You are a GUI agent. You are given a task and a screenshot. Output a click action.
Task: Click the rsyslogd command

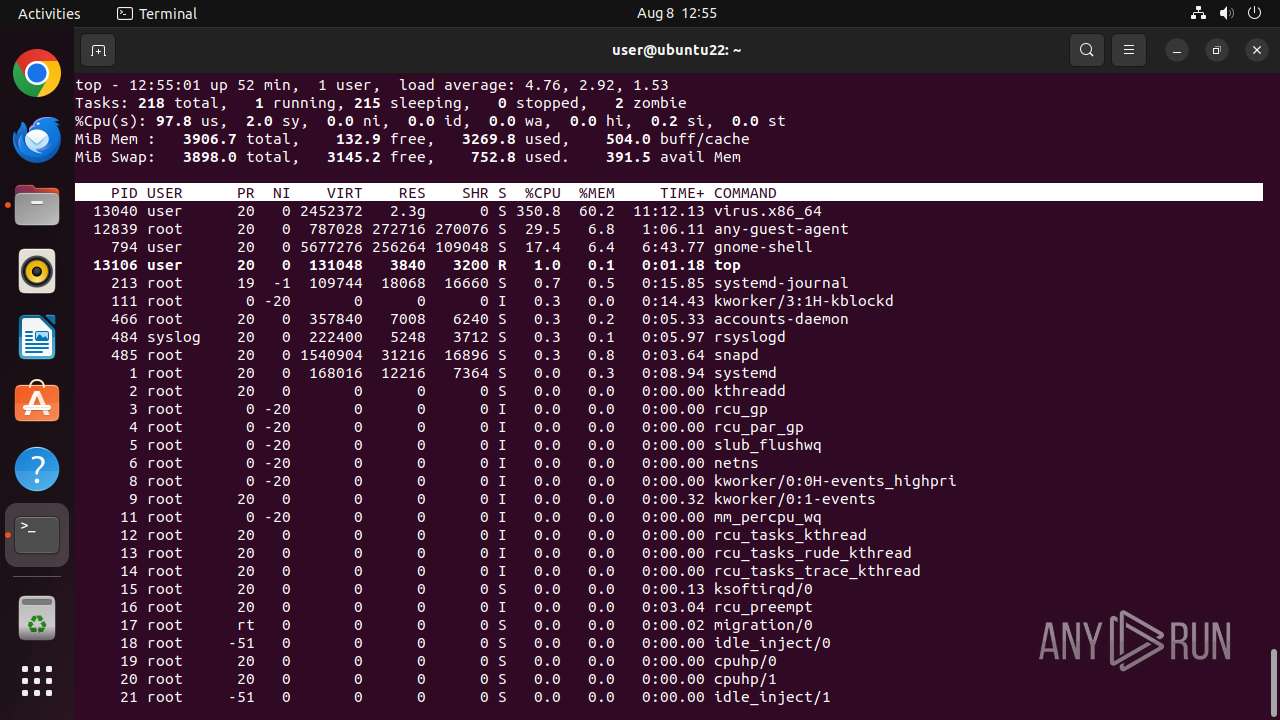click(749, 337)
